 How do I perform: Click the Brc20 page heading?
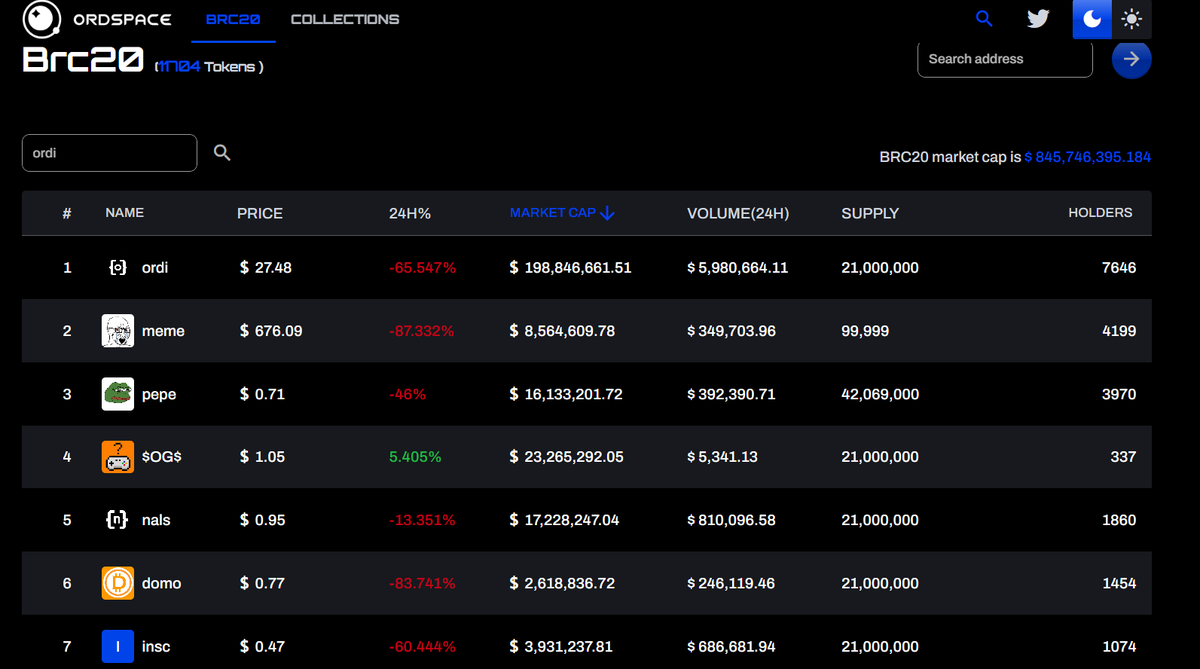83,59
